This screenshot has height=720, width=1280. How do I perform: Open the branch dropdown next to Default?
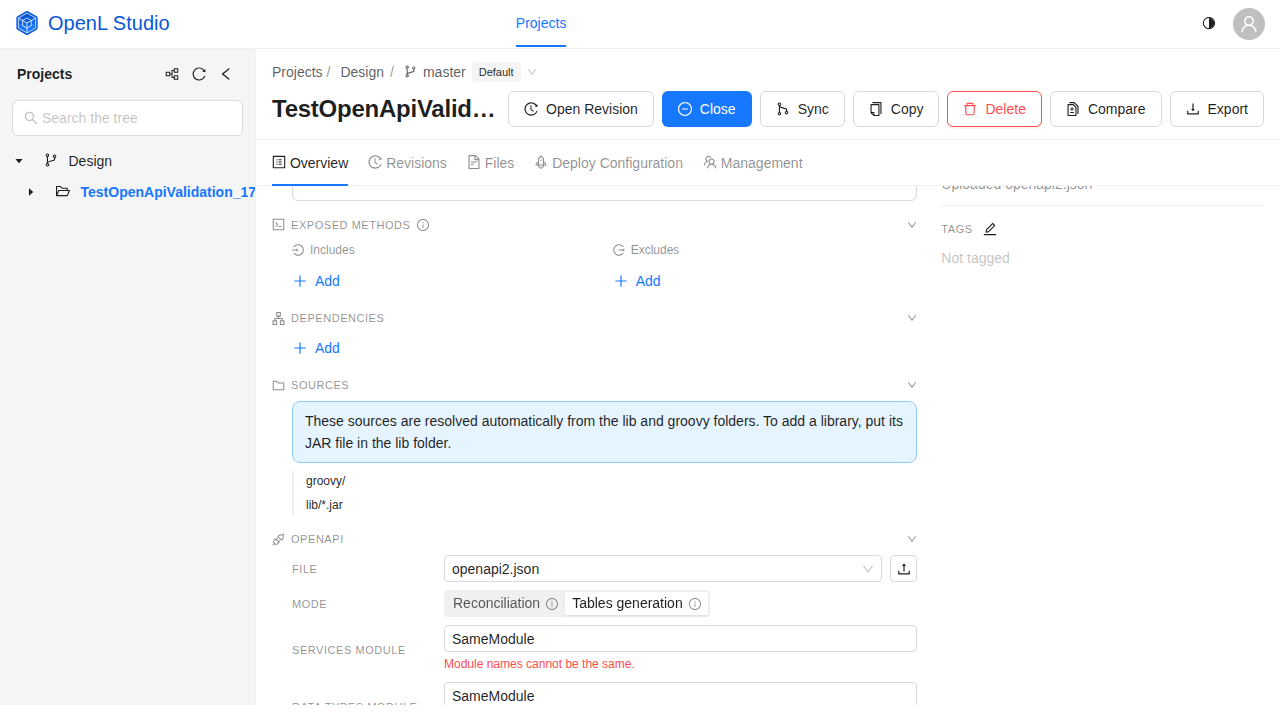pos(532,72)
